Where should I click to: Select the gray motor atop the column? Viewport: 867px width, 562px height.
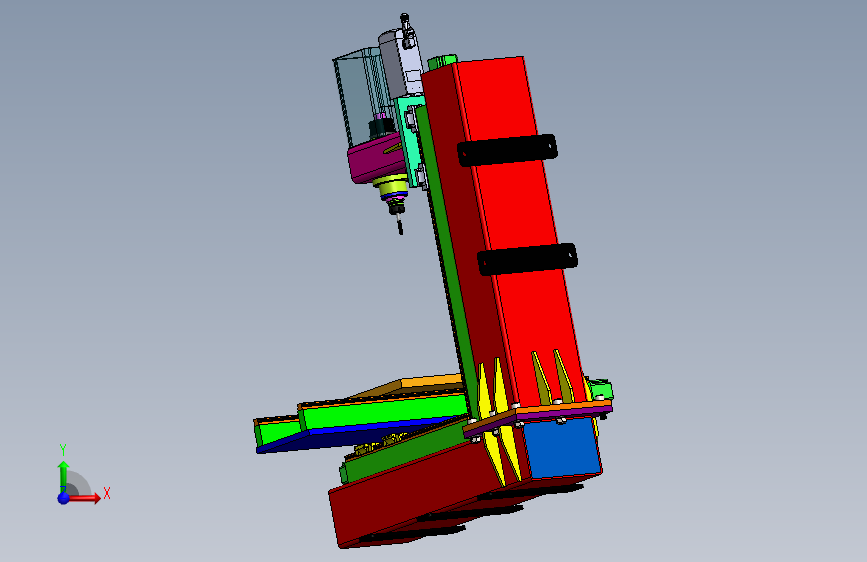(x=402, y=64)
